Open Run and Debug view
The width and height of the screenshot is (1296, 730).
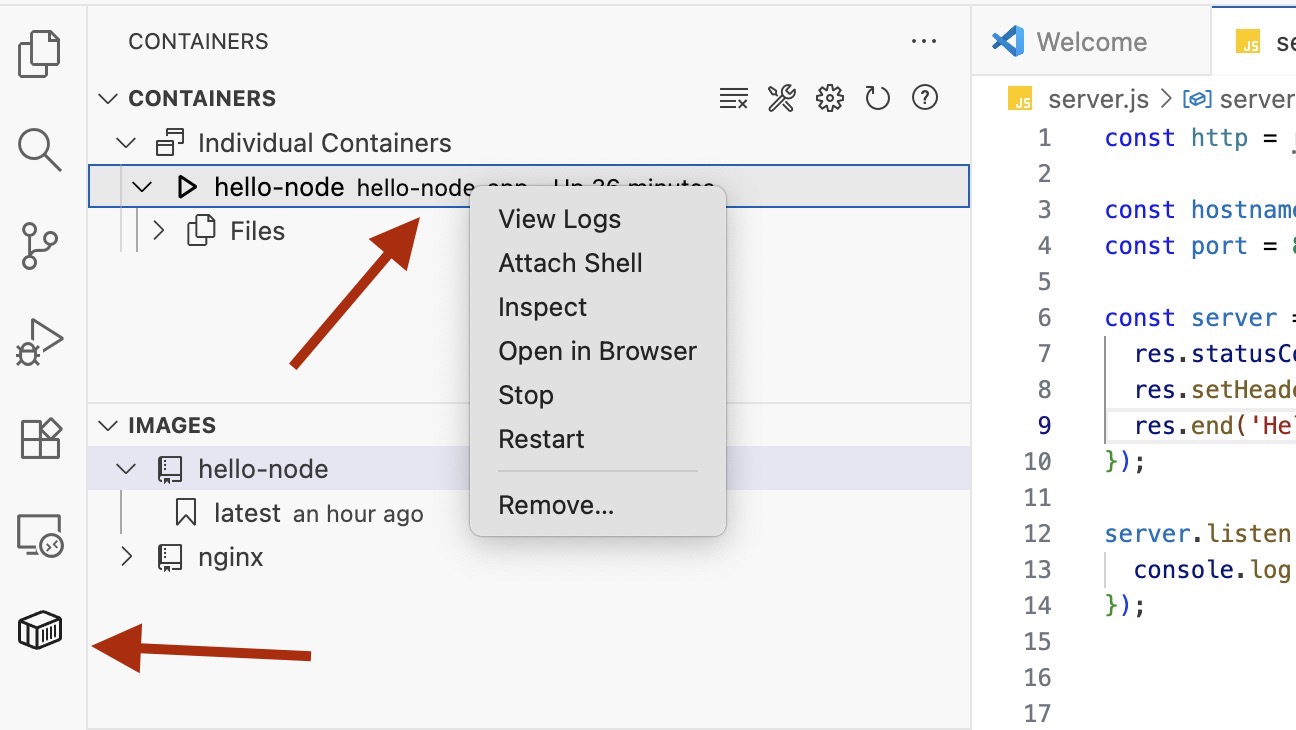click(x=40, y=343)
